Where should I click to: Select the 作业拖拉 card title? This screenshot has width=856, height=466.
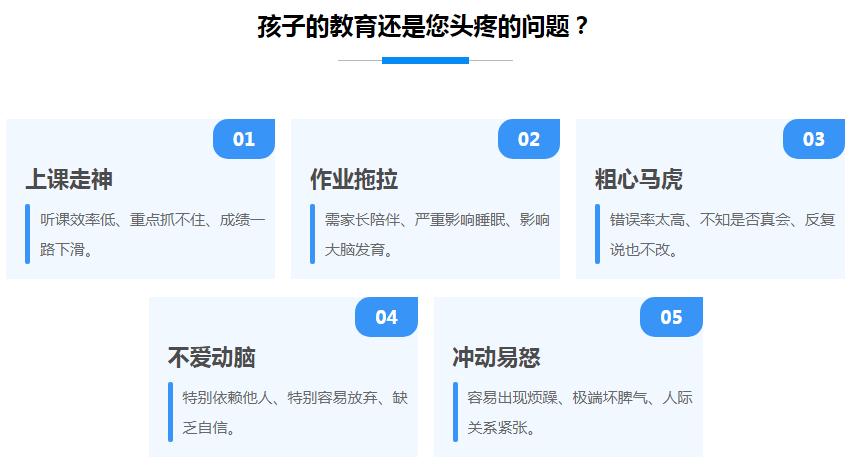tap(354, 180)
